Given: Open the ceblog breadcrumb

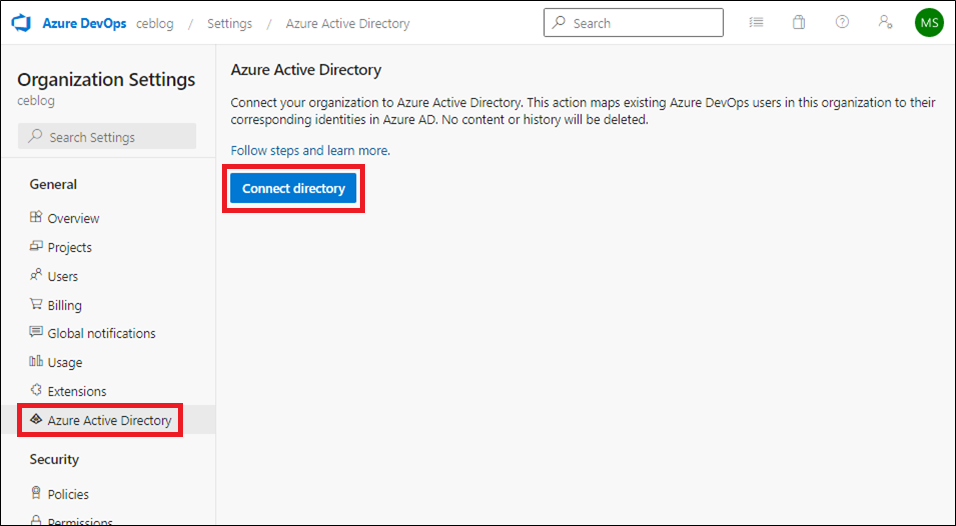Looking at the screenshot, I should click(x=154, y=24).
